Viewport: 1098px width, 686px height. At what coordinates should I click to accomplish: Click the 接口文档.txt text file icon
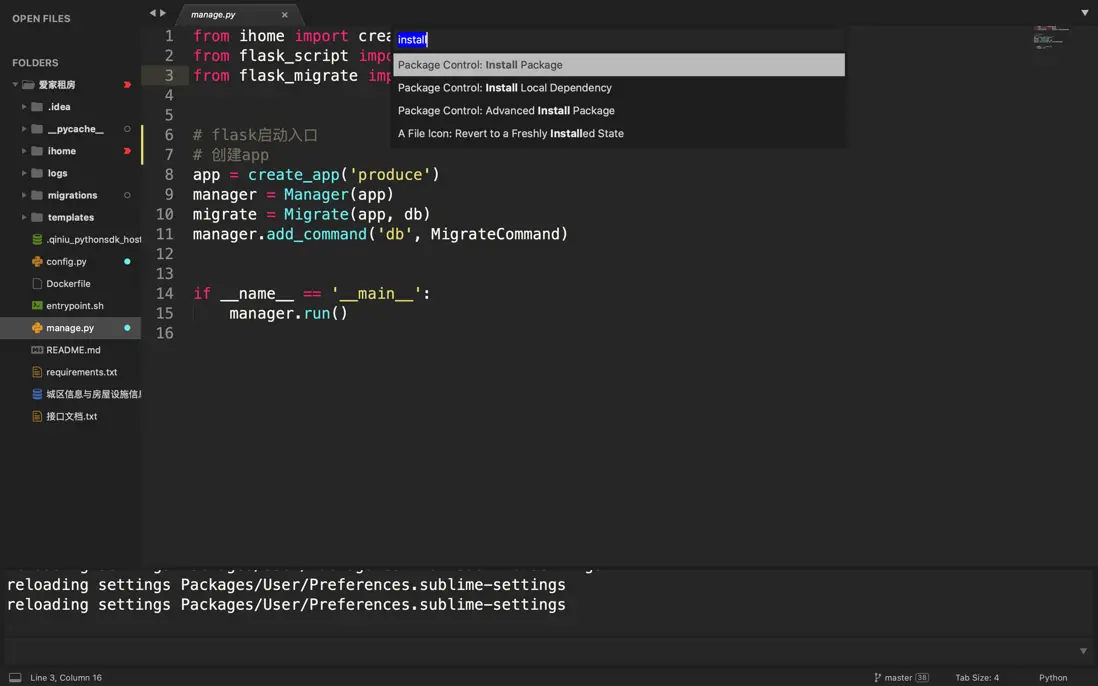click(x=37, y=416)
